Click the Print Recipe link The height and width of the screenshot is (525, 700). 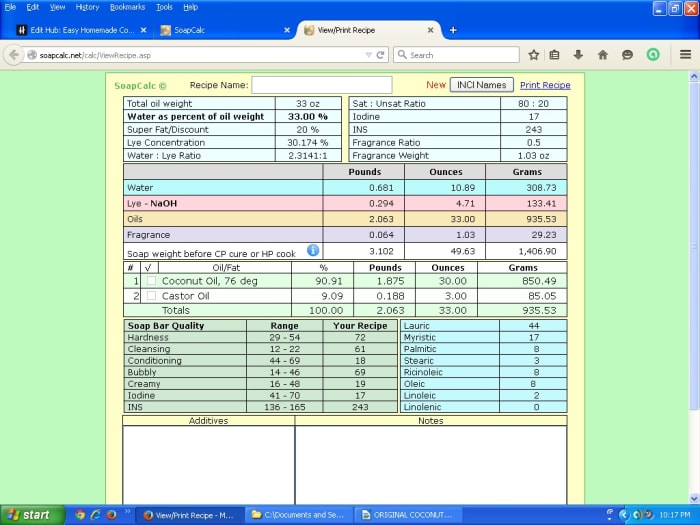point(545,85)
